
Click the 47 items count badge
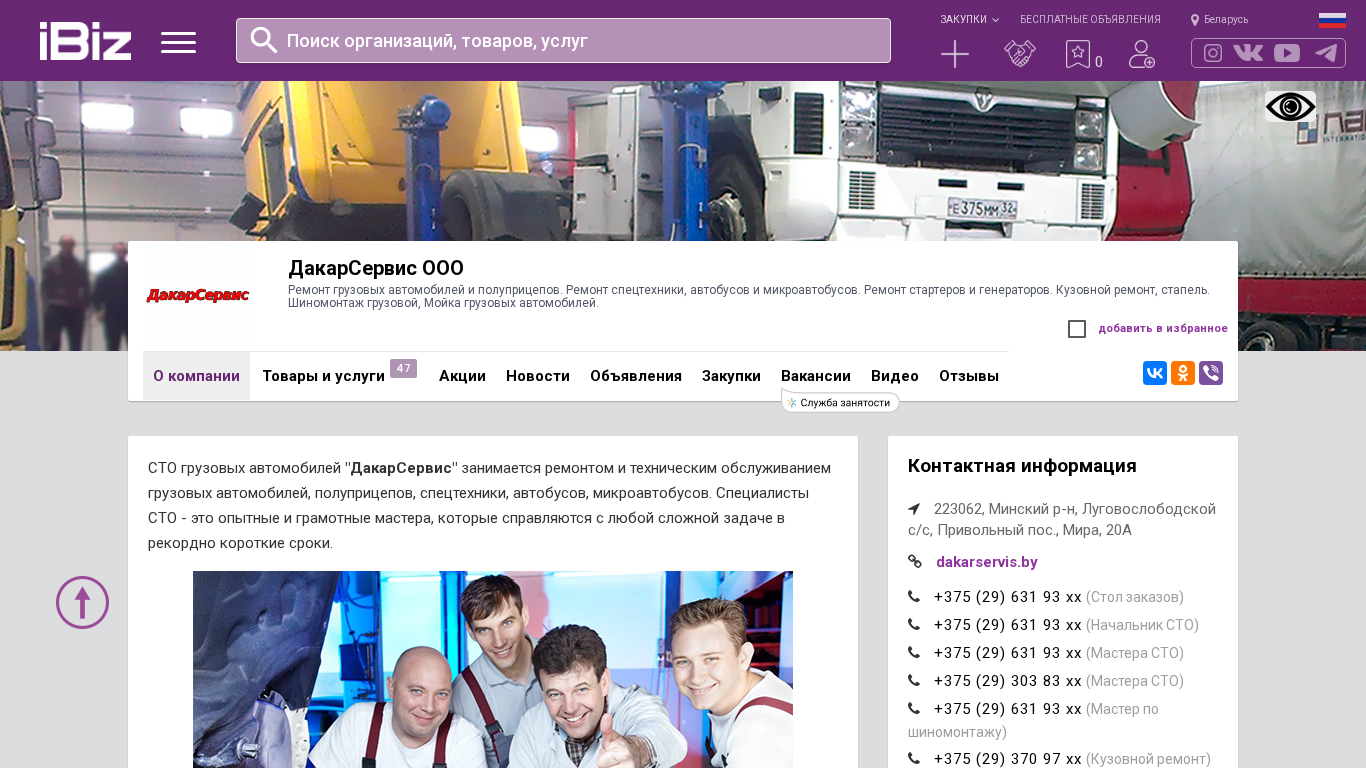(x=403, y=369)
